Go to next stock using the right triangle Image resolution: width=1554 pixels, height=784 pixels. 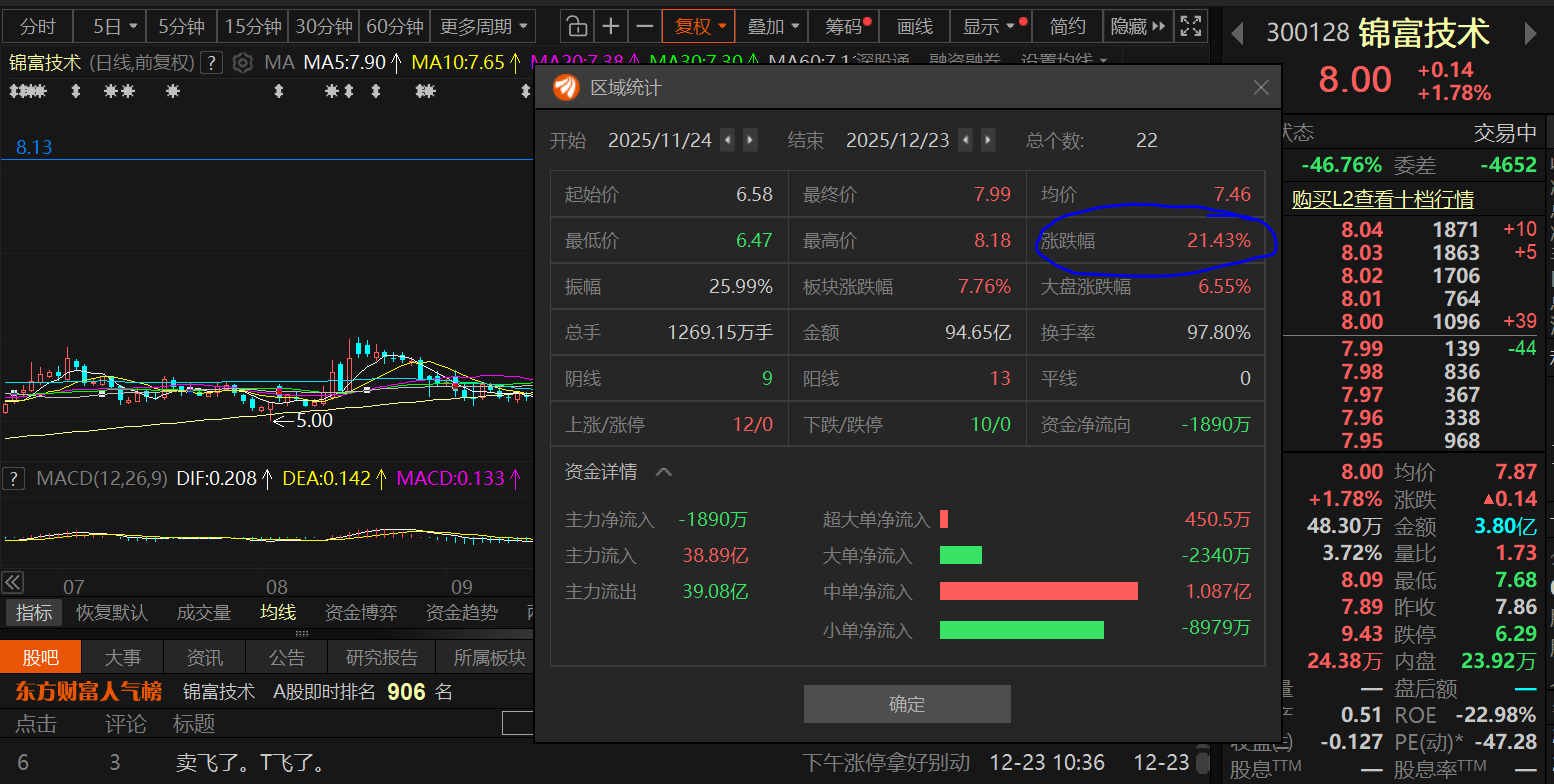(x=1530, y=34)
